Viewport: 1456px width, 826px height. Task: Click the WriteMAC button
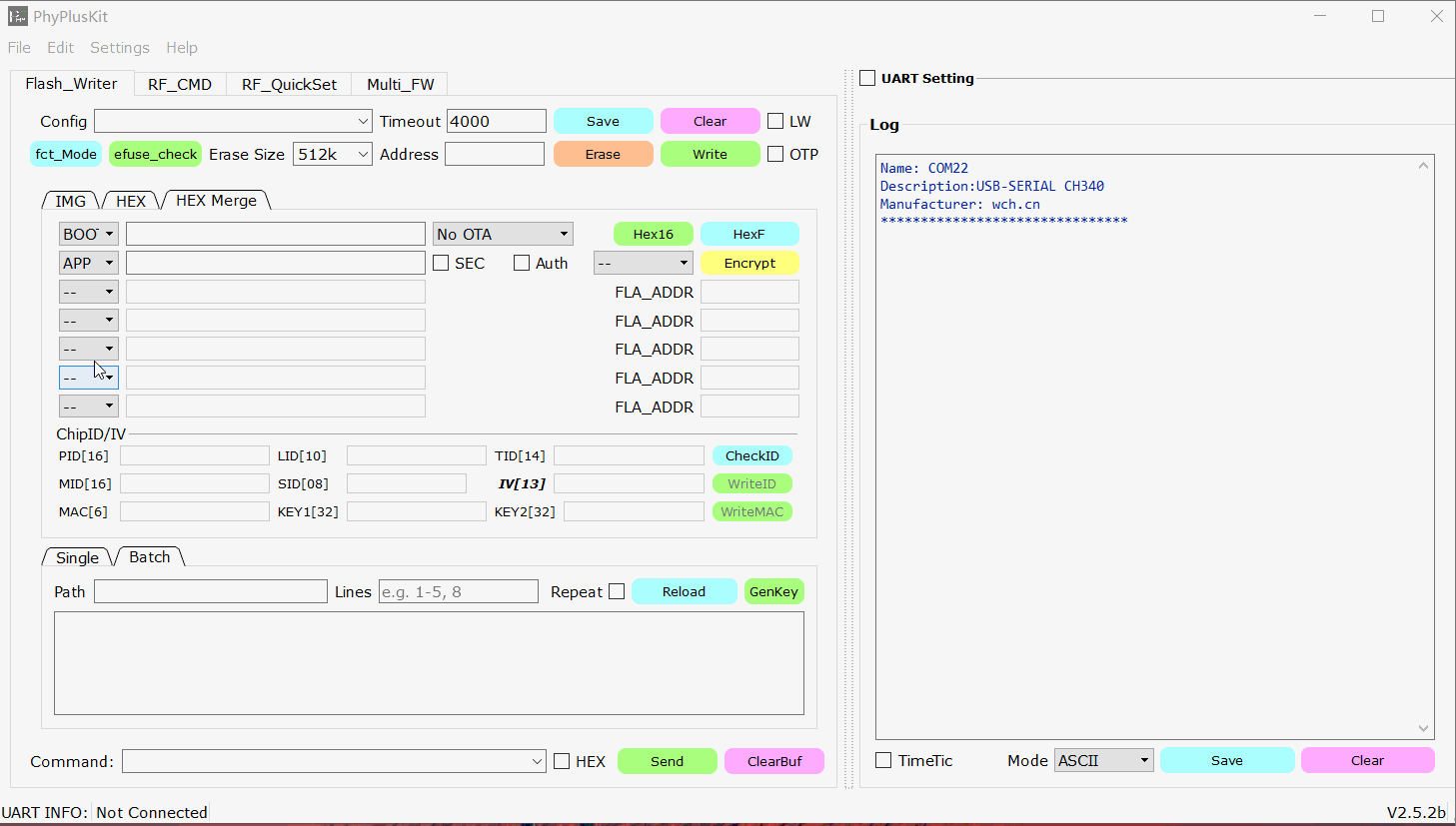(x=752, y=511)
